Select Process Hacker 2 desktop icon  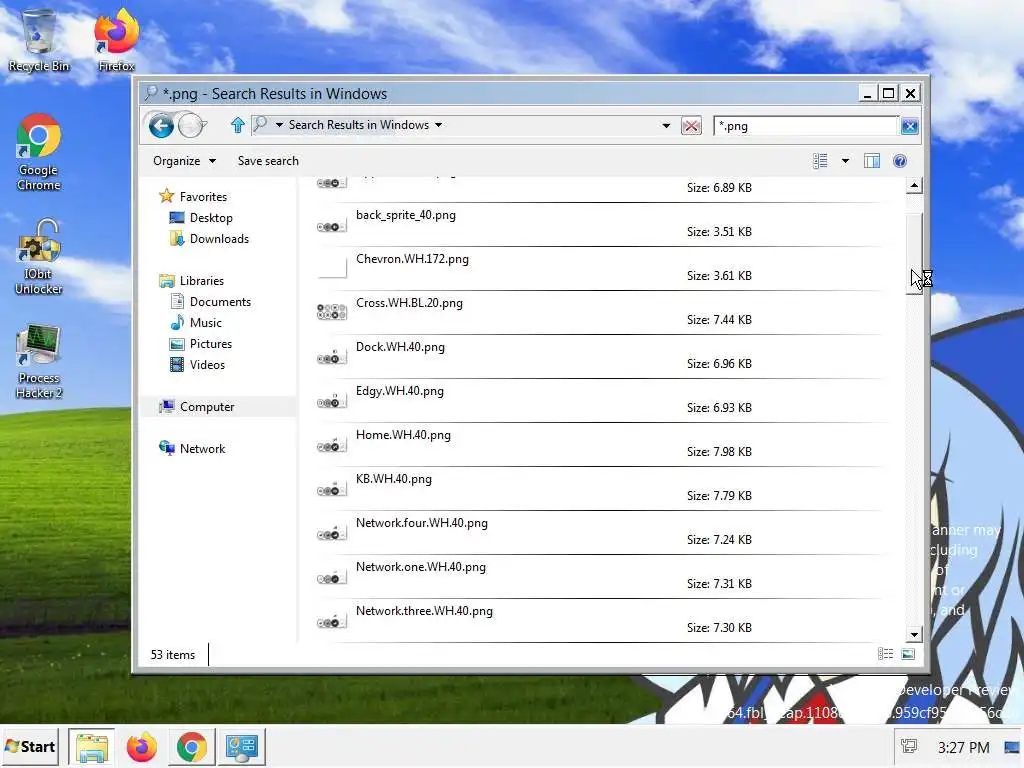tap(39, 361)
